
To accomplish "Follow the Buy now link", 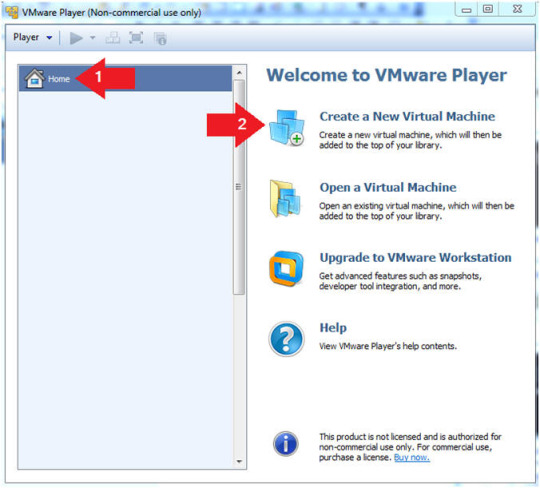I will [412, 457].
